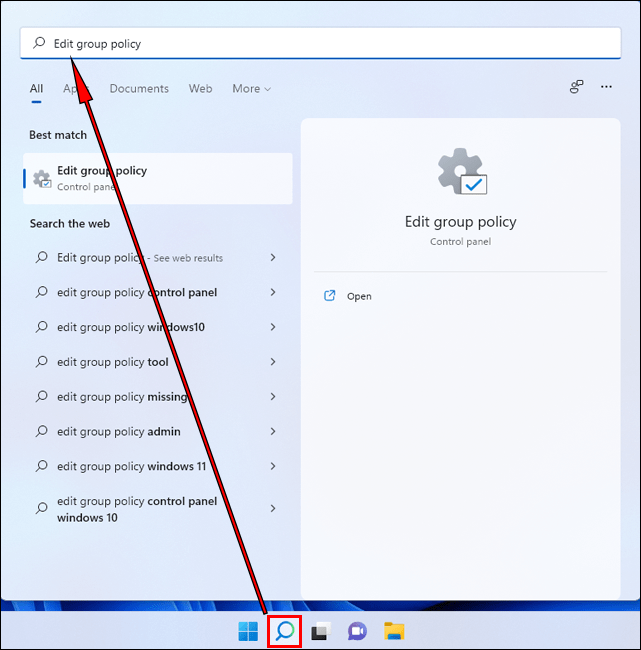Choose 'edit group policy windows10' suggestion
Screen dimensions: 641x650
[x=130, y=327]
